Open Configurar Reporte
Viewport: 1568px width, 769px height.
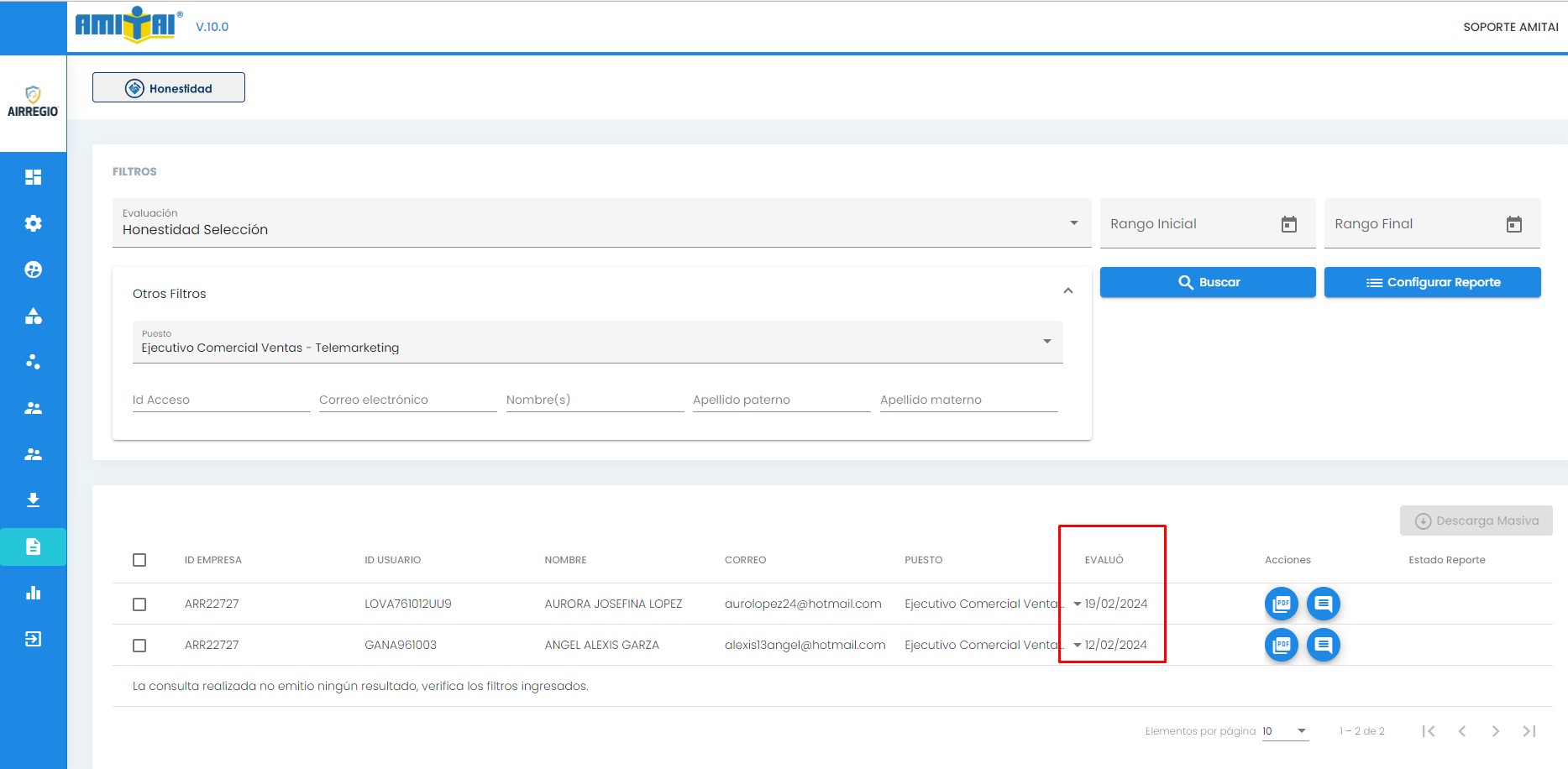point(1432,282)
